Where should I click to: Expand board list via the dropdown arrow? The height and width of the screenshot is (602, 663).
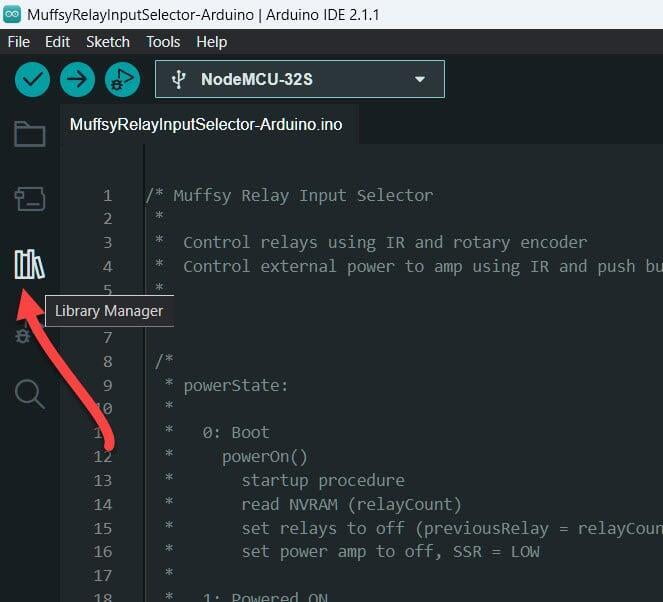click(419, 79)
